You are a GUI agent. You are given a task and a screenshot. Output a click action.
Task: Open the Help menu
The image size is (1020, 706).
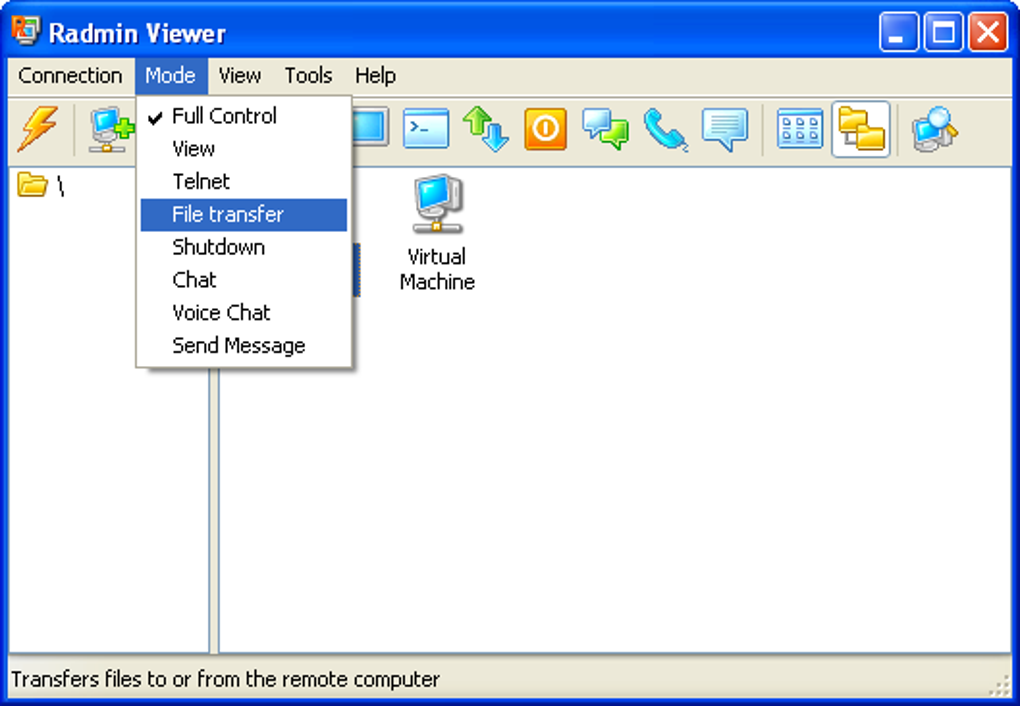375,76
